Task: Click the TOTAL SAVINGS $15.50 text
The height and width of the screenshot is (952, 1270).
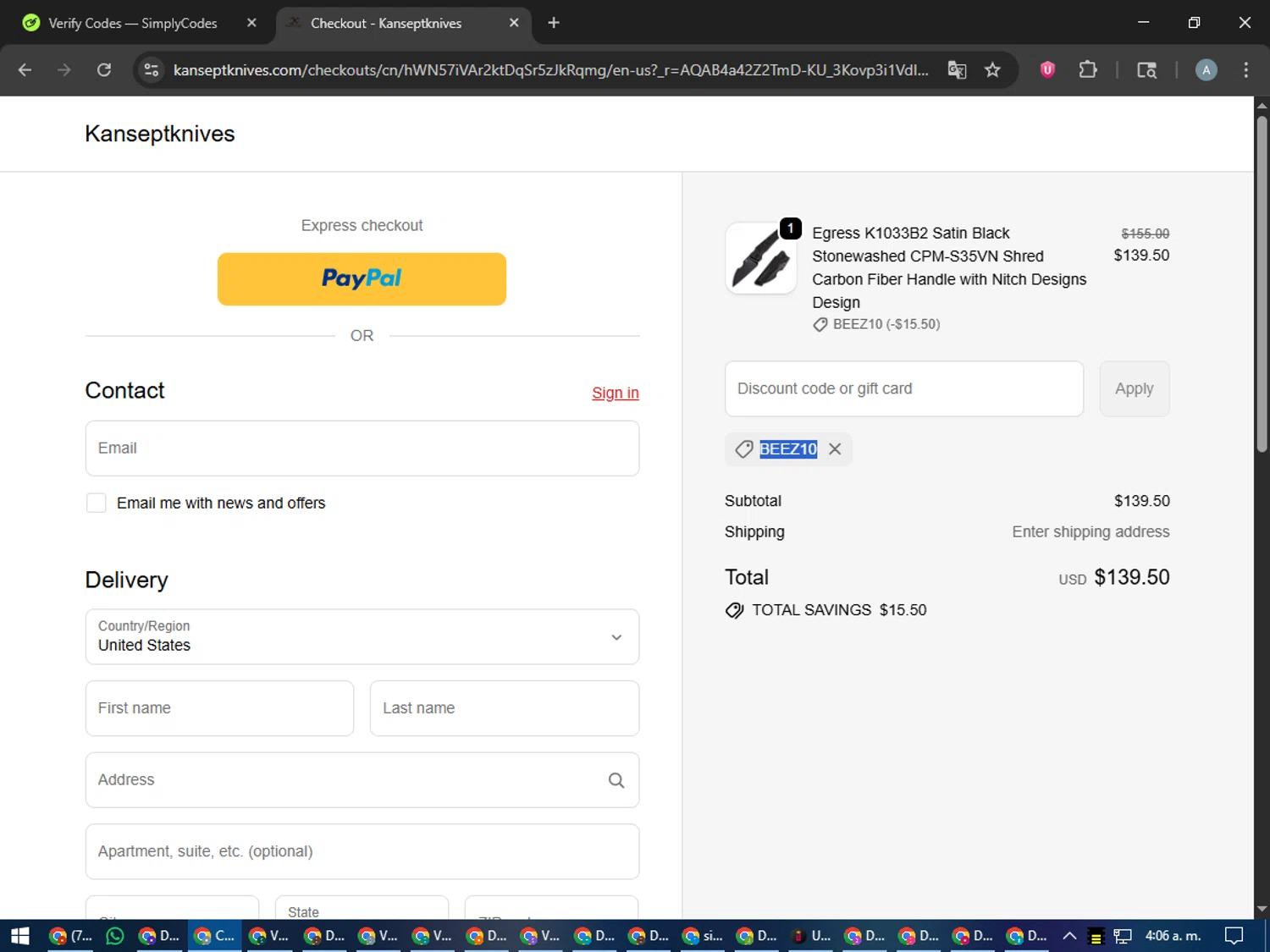Action: (839, 610)
